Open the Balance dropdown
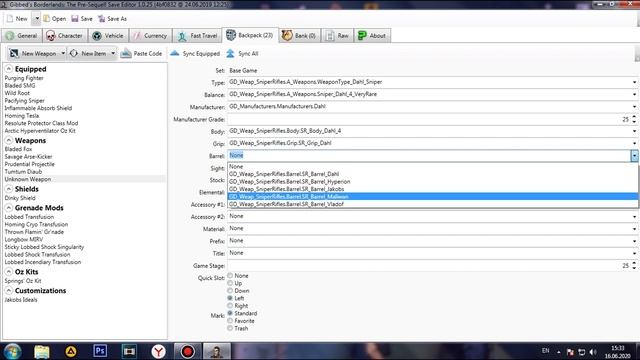Viewport: 640px width, 360px height. tap(634, 94)
